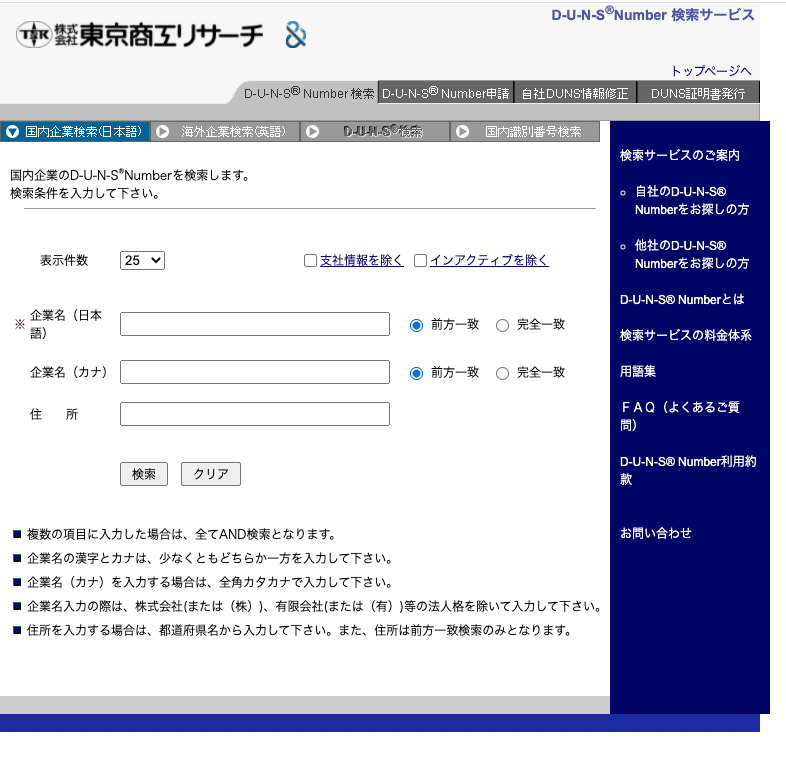Open the インアクティブを除く help link

489,260
